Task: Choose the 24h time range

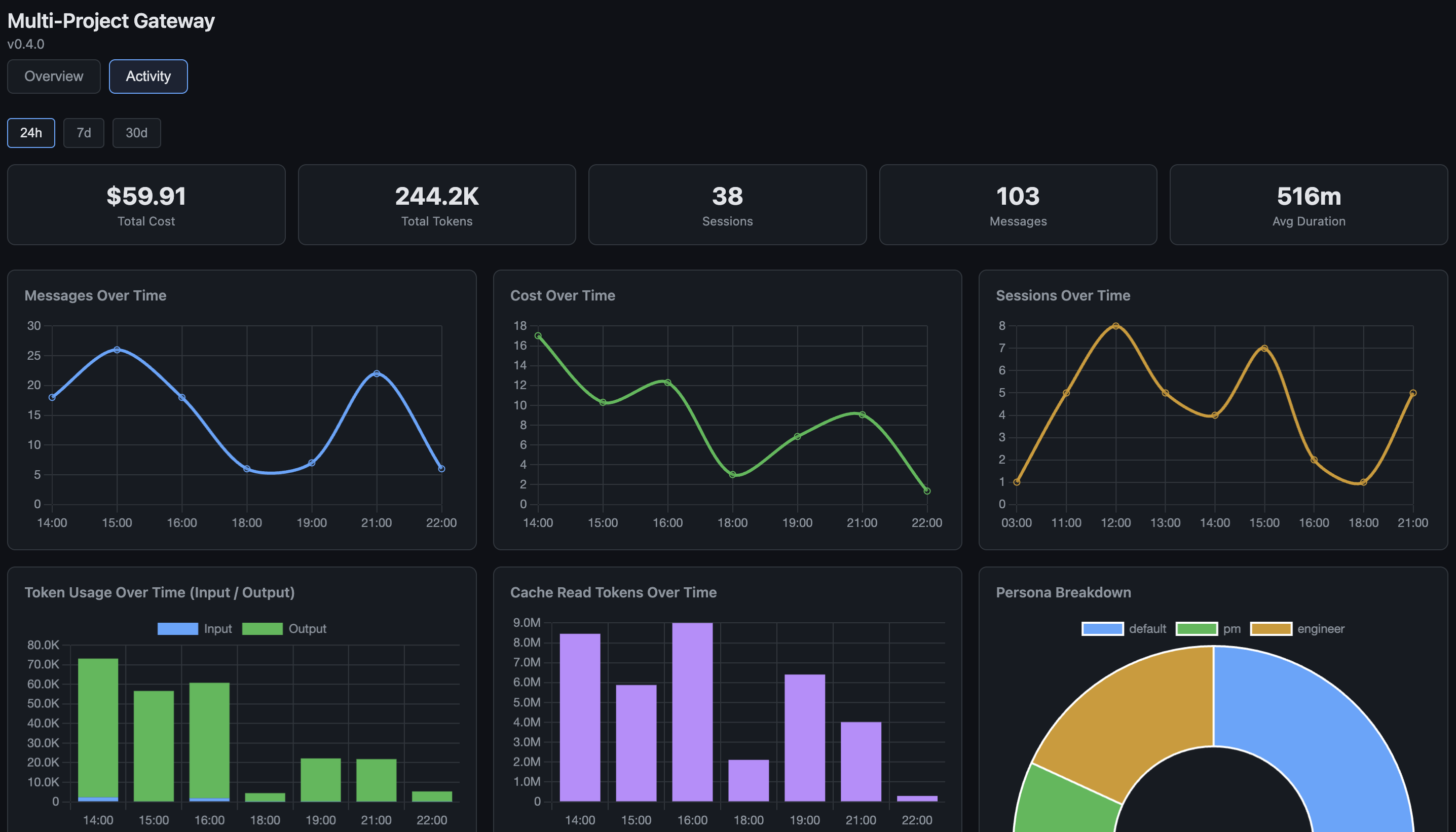Action: (x=31, y=133)
